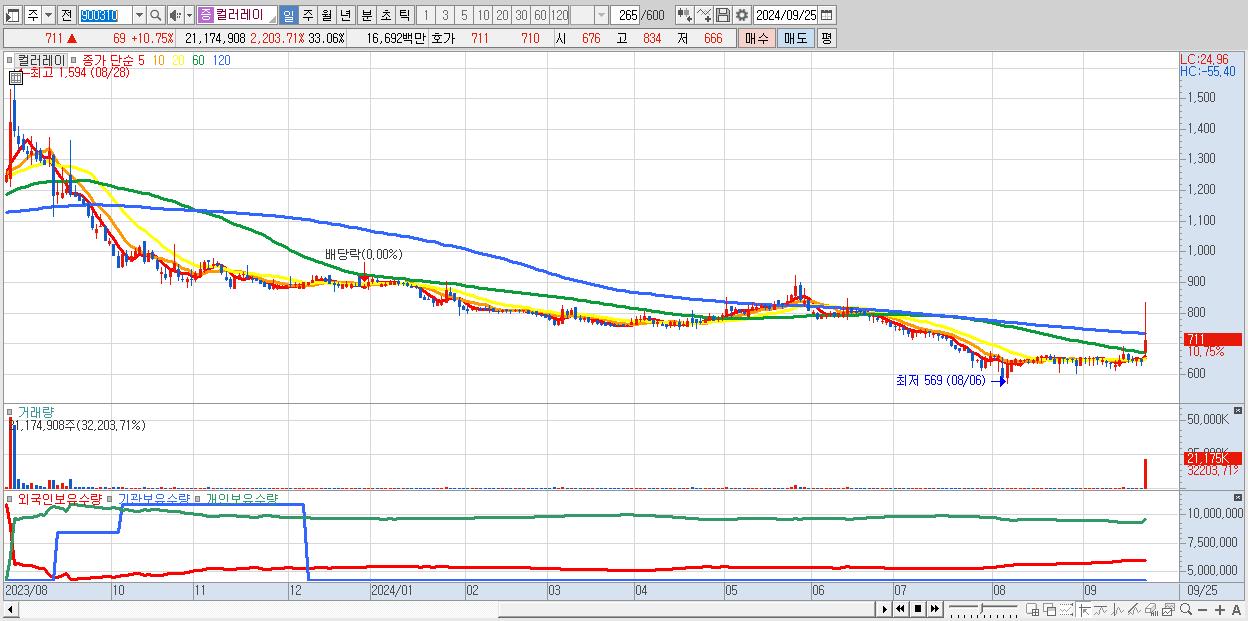Select interval 20 tab
This screenshot has height=621, width=1248.
502,15
